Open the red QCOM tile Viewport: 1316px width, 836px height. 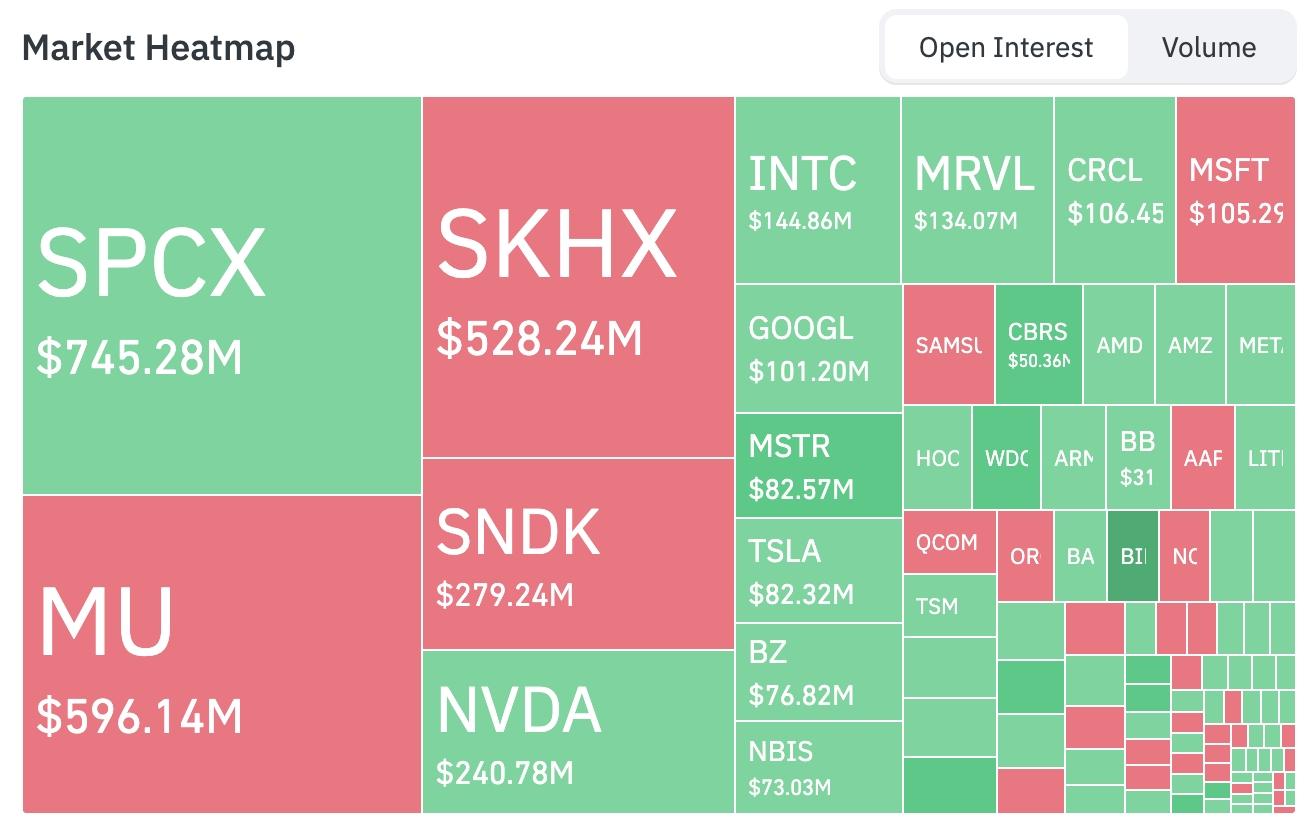[950, 542]
